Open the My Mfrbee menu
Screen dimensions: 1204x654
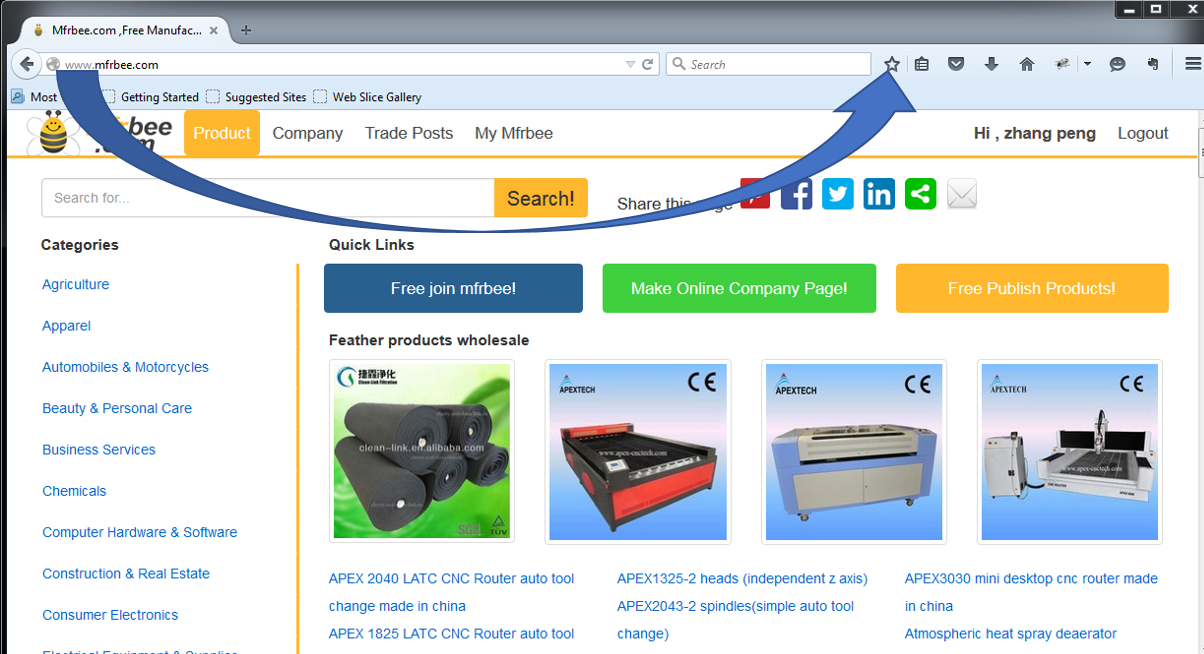(514, 133)
